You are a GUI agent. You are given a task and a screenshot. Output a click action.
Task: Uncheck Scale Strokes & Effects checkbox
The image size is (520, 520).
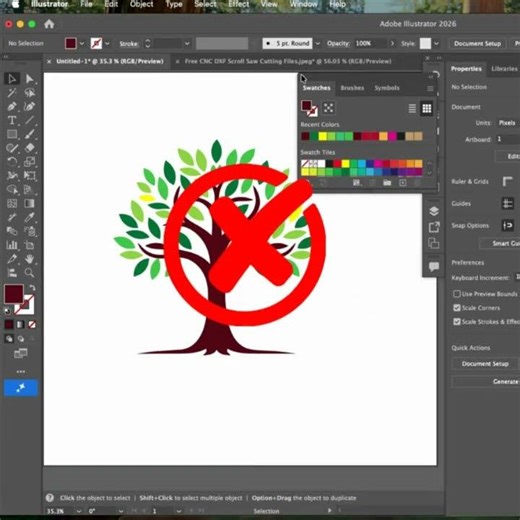coord(457,322)
